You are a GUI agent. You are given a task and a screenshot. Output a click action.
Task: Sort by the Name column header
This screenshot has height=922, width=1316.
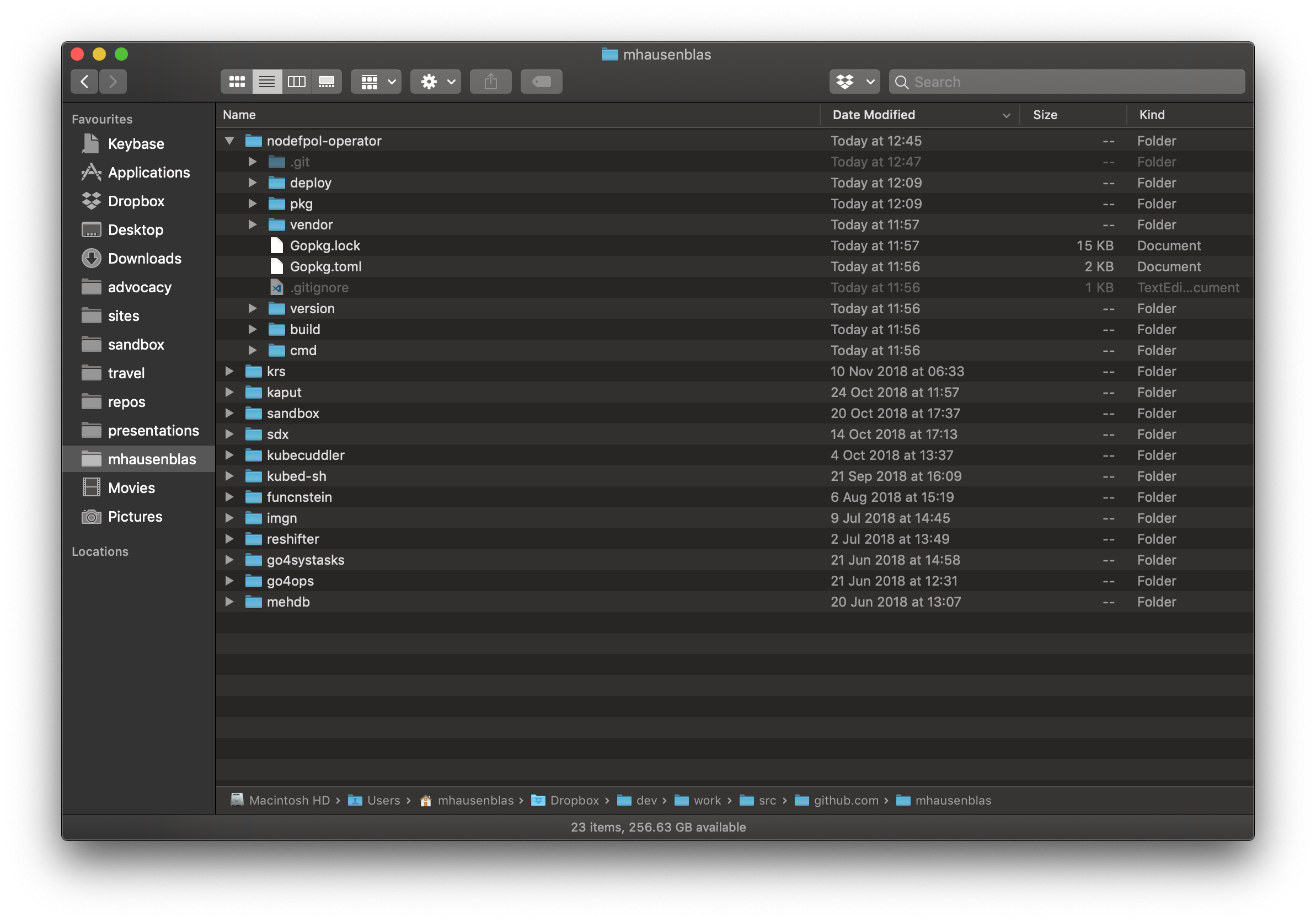(239, 115)
